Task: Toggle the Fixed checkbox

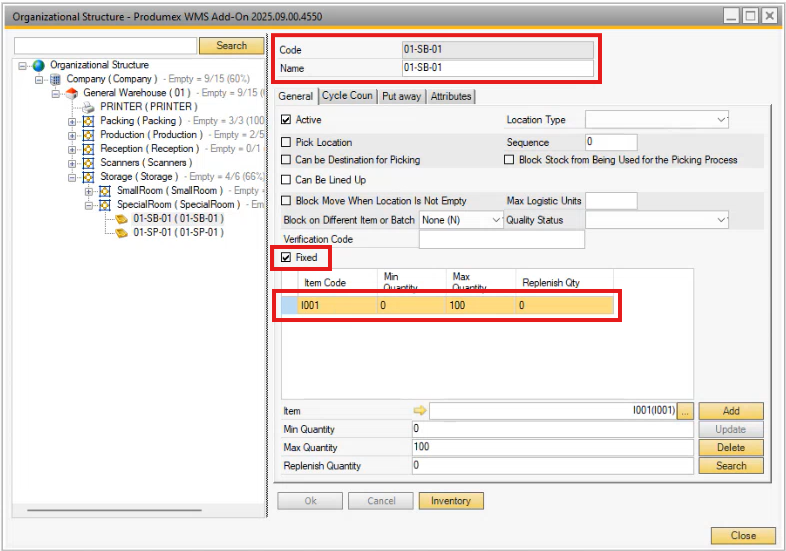Action: tap(287, 258)
